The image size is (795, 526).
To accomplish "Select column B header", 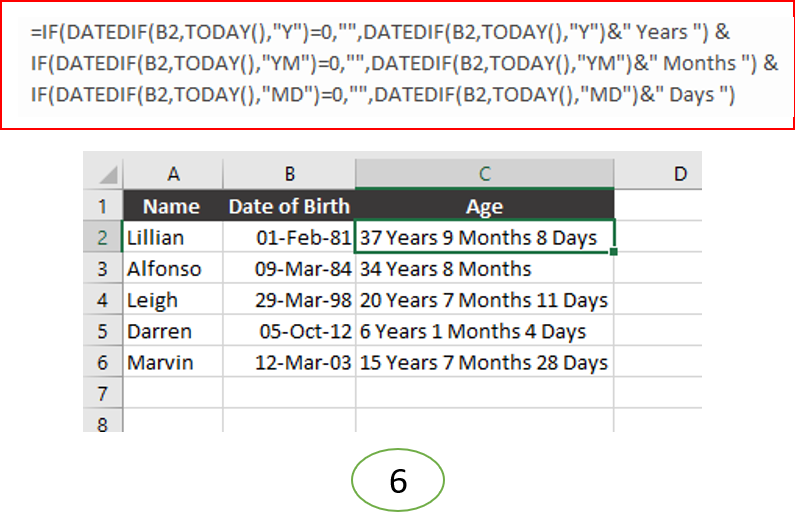I will click(290, 174).
